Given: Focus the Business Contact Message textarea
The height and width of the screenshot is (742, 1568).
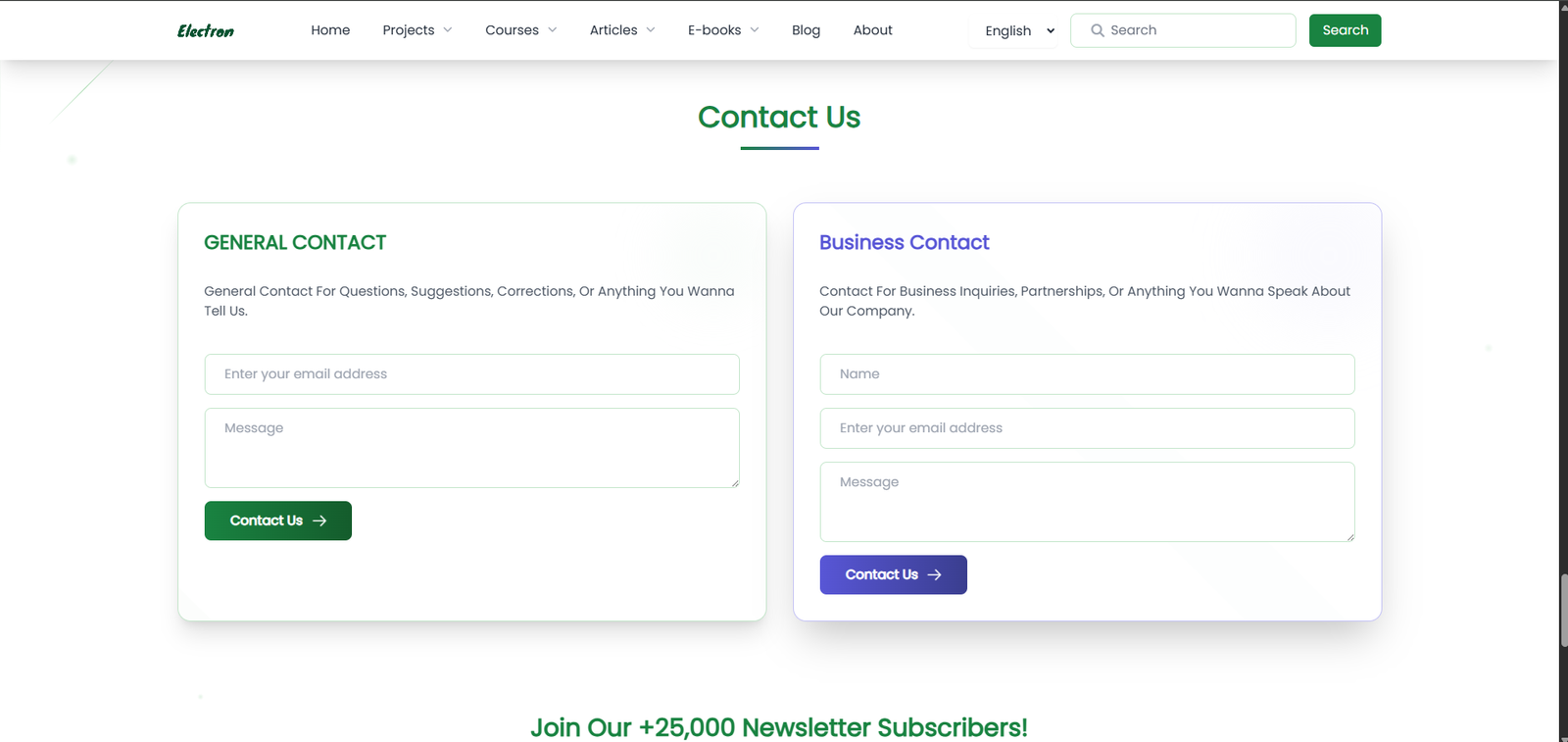Looking at the screenshot, I should (1087, 502).
